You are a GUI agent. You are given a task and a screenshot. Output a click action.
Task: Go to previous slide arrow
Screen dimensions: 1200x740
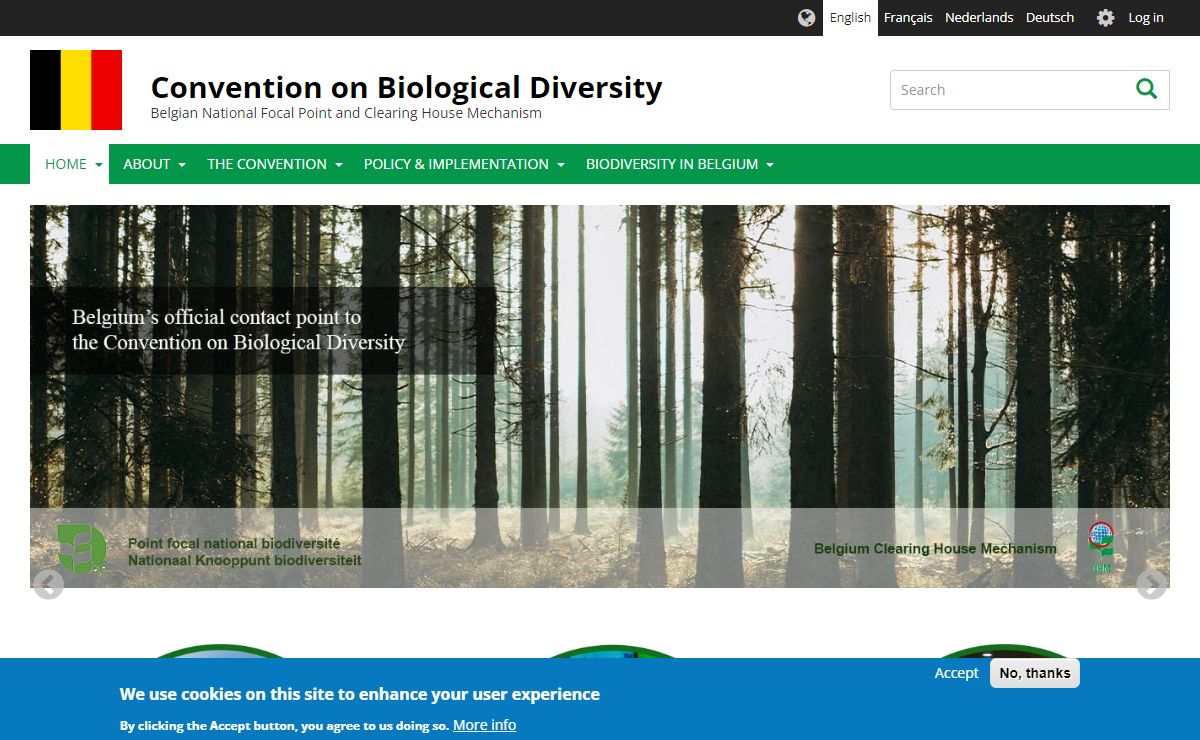coord(48,584)
